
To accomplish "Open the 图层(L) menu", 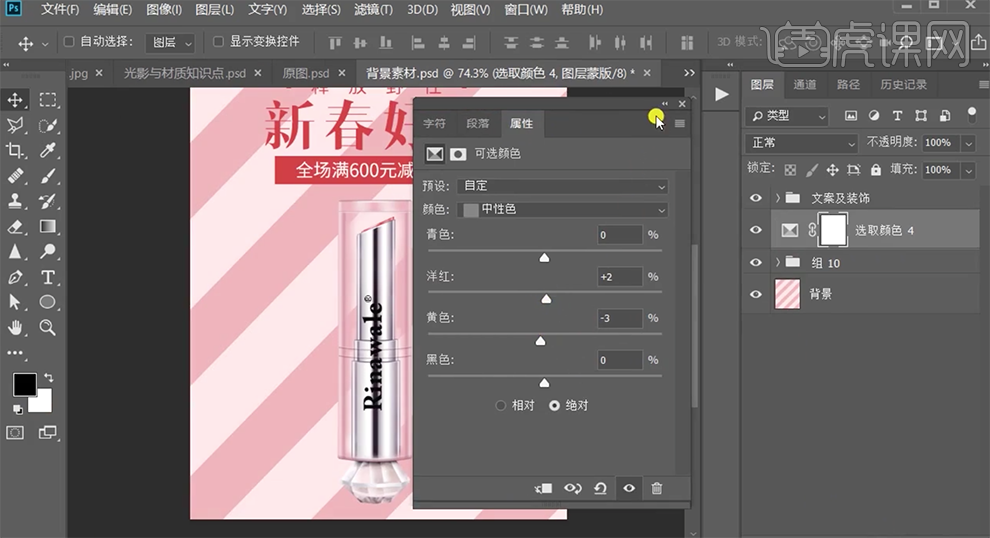I will (215, 9).
